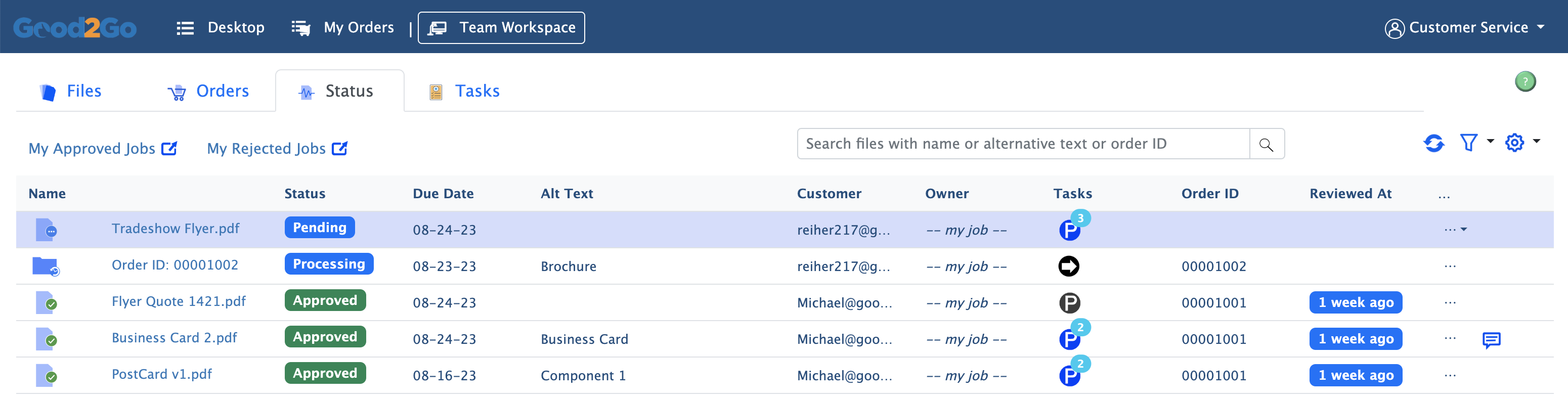Screen dimensions: 1568x400
Task: Click due date 08-16-23 cell
Action: click(x=444, y=376)
